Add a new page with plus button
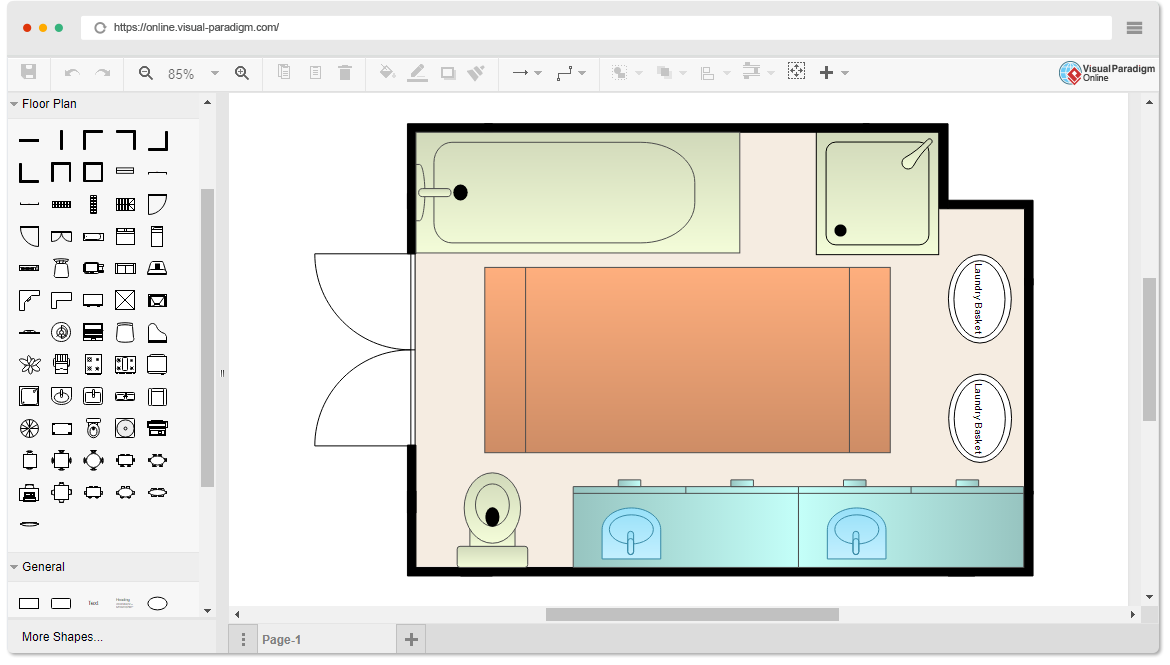This screenshot has height=665, width=1170. click(x=411, y=640)
